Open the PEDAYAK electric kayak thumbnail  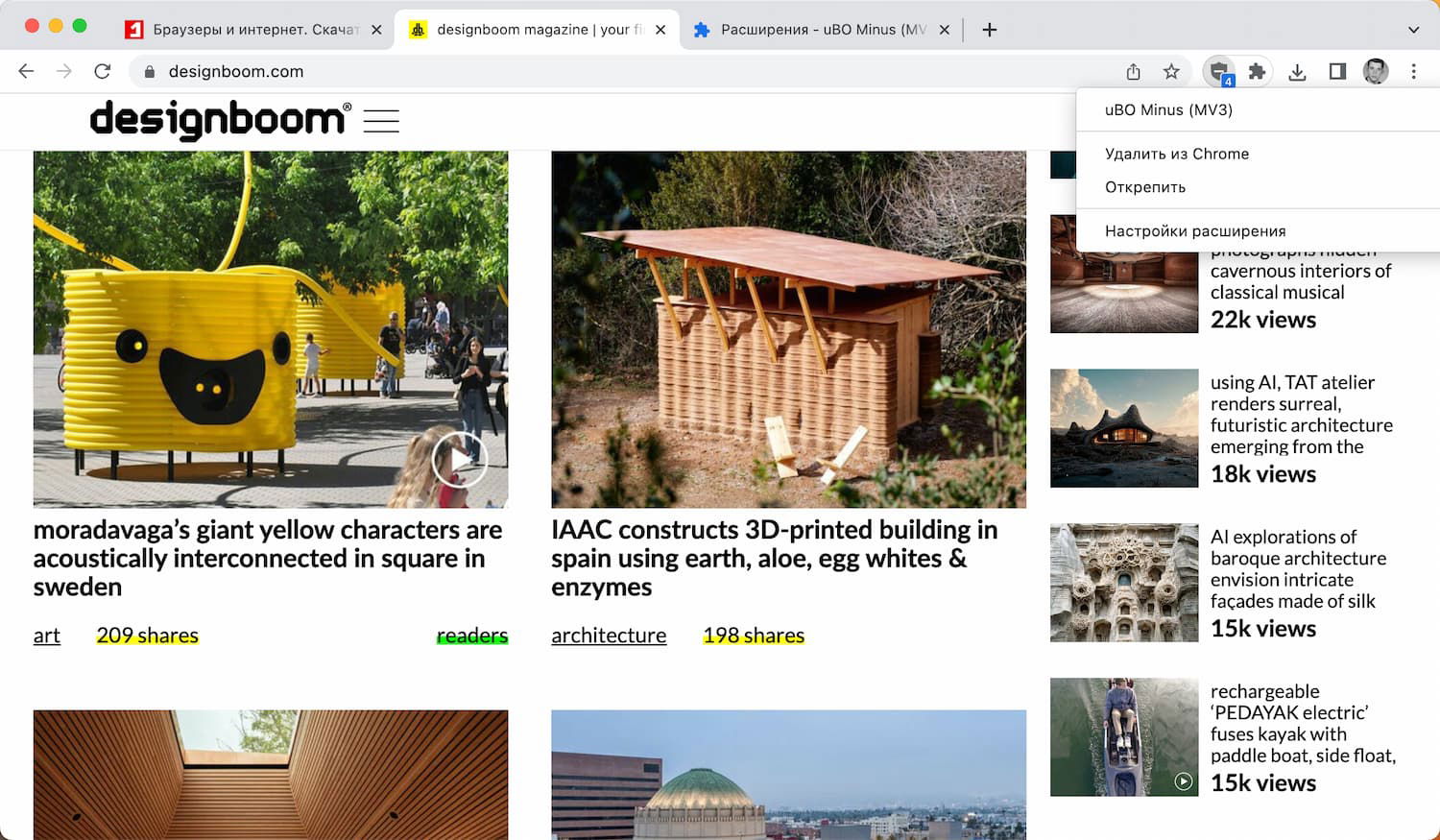(1124, 737)
